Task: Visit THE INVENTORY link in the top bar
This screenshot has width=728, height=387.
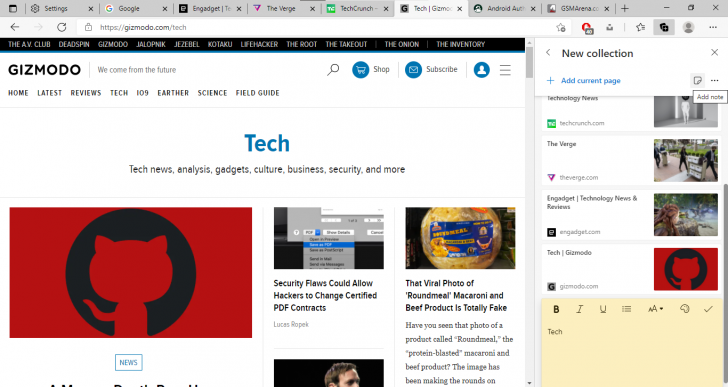Action: click(x=461, y=45)
